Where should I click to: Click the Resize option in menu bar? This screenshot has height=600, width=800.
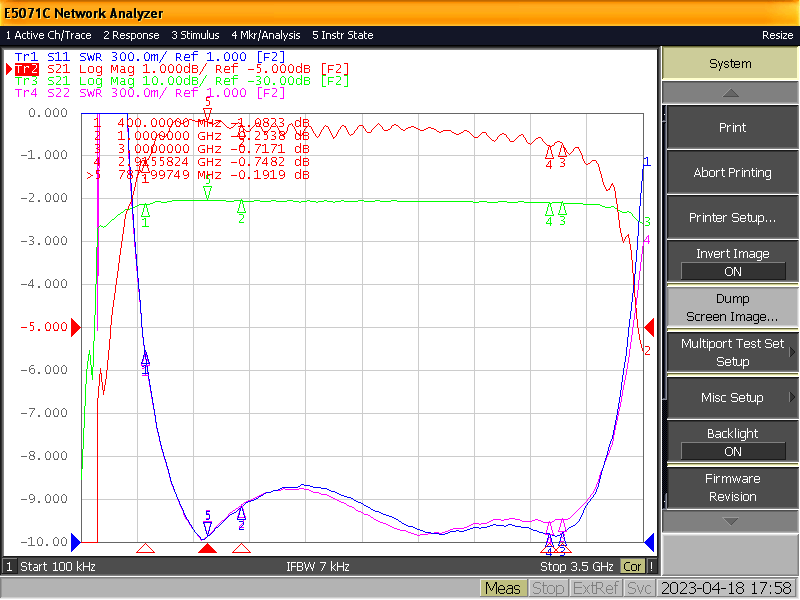777,35
